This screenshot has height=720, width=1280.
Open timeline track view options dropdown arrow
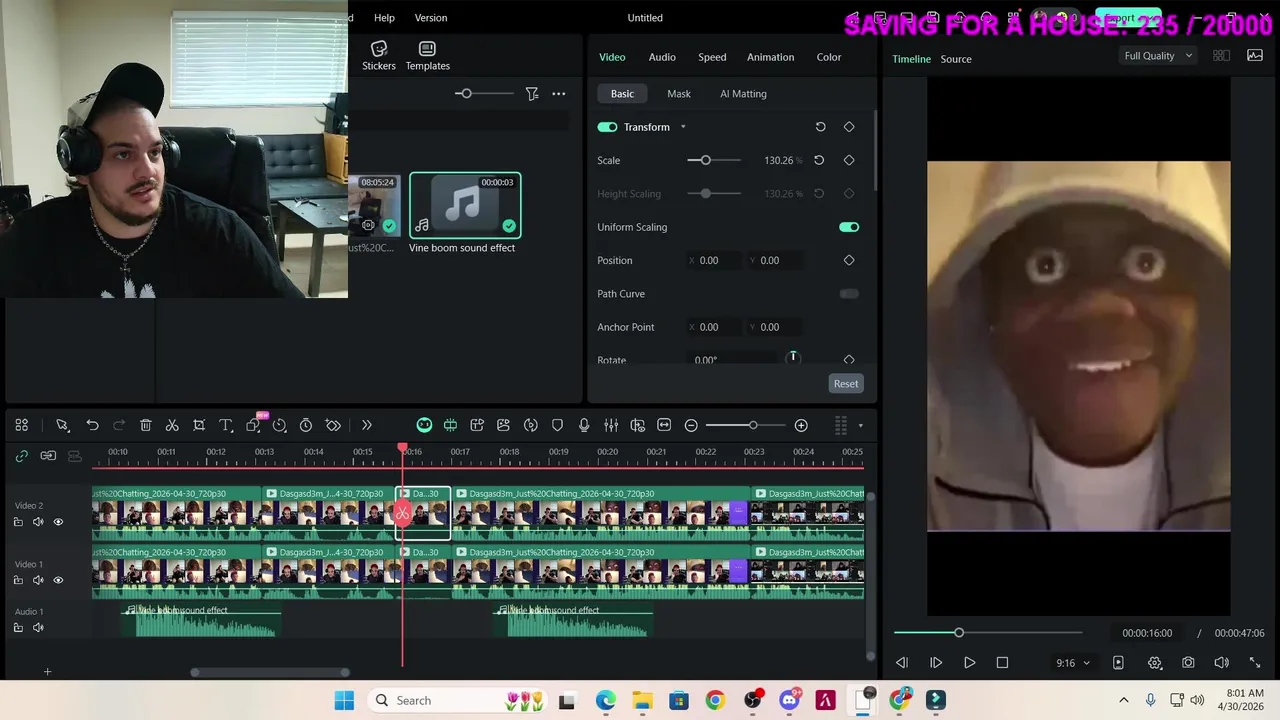860,426
